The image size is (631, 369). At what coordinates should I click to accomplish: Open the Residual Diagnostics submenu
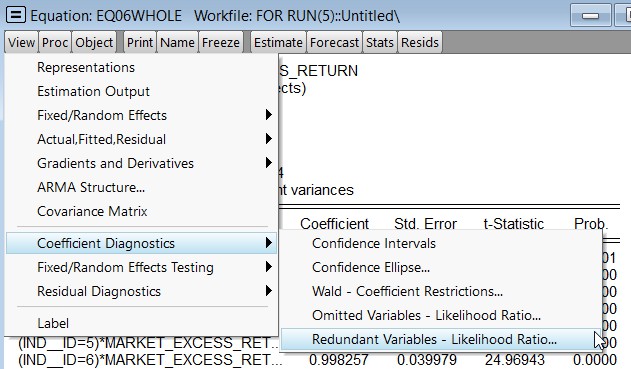click(x=141, y=291)
